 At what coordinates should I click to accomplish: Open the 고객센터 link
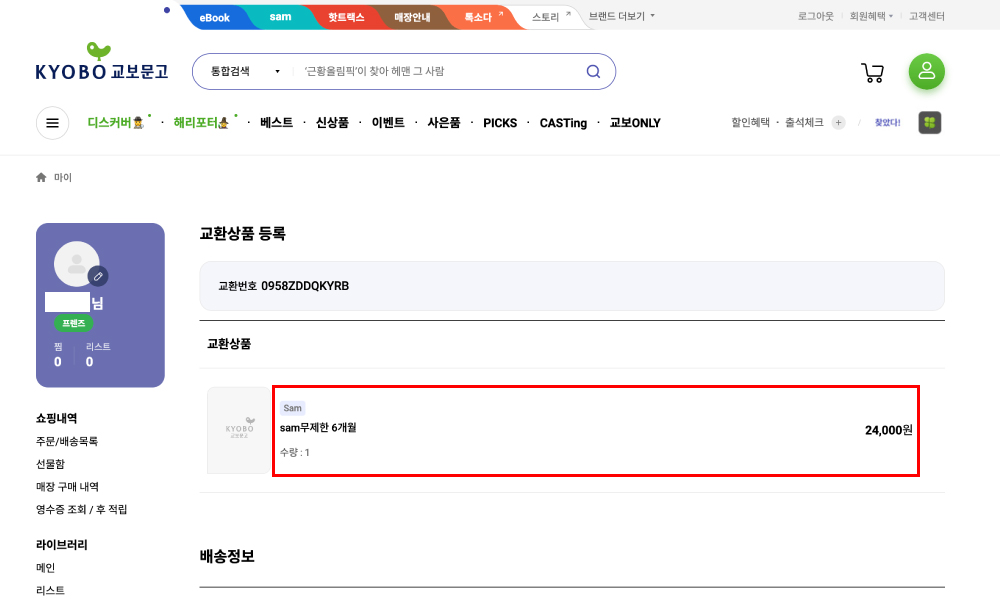point(926,16)
